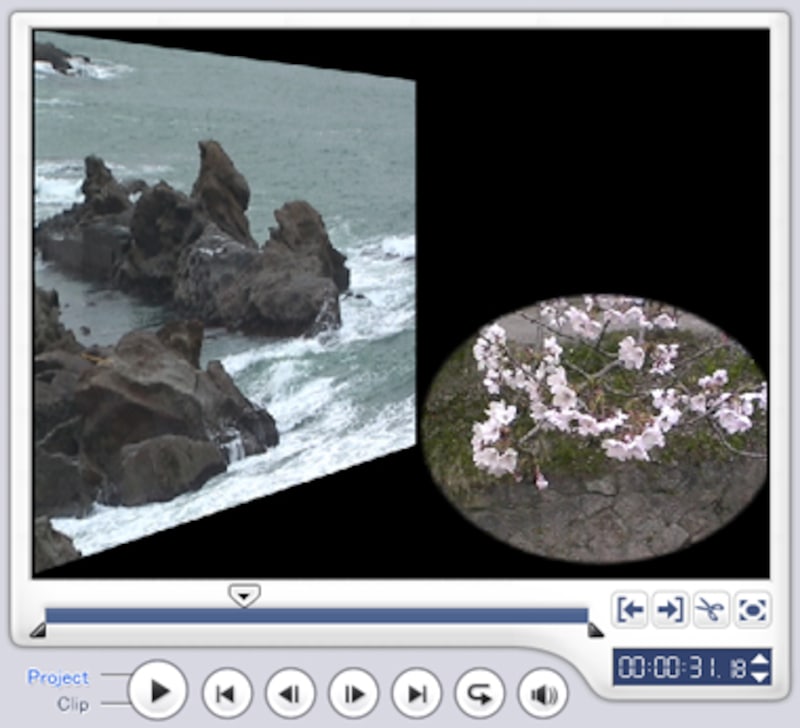Select the right trim handle
This screenshot has height=728, width=800.
click(x=595, y=630)
